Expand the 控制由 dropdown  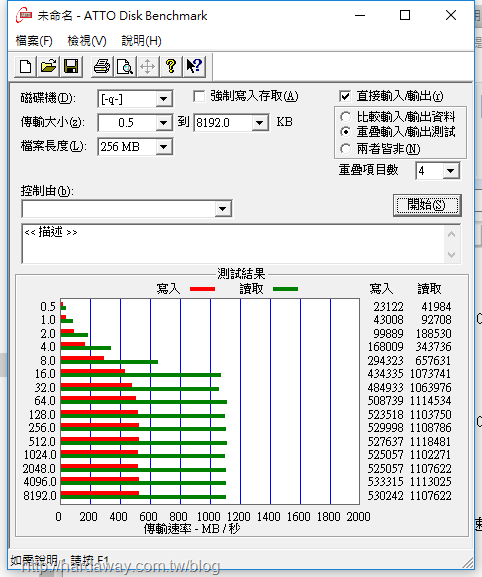coord(222,209)
